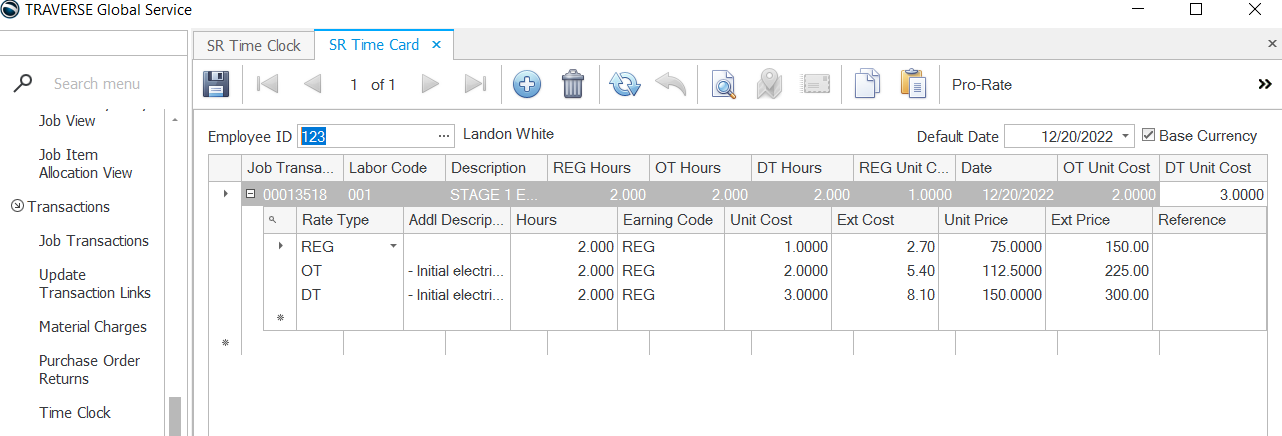Click Ext Price cell 300.00

1099,295
